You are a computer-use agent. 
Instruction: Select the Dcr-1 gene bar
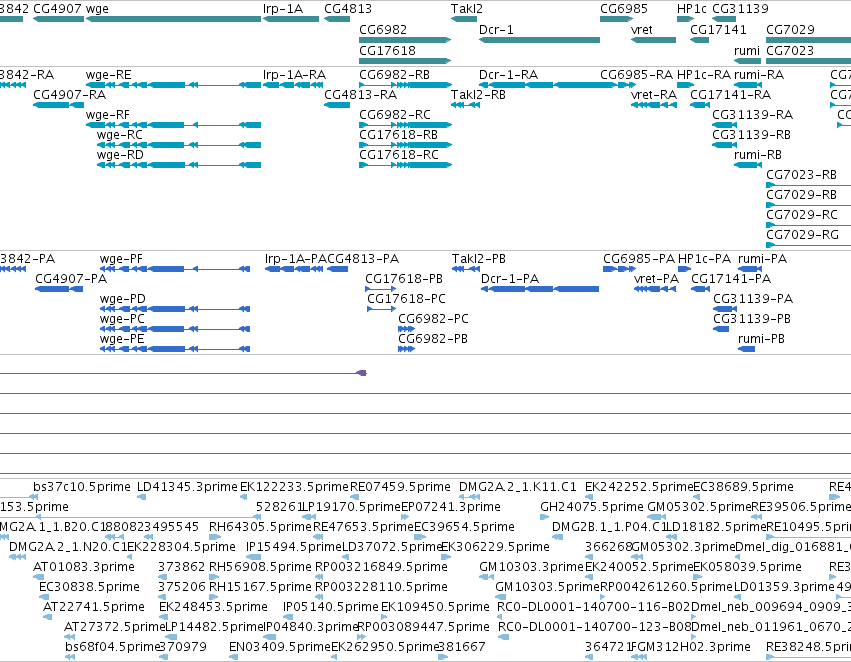[539, 40]
